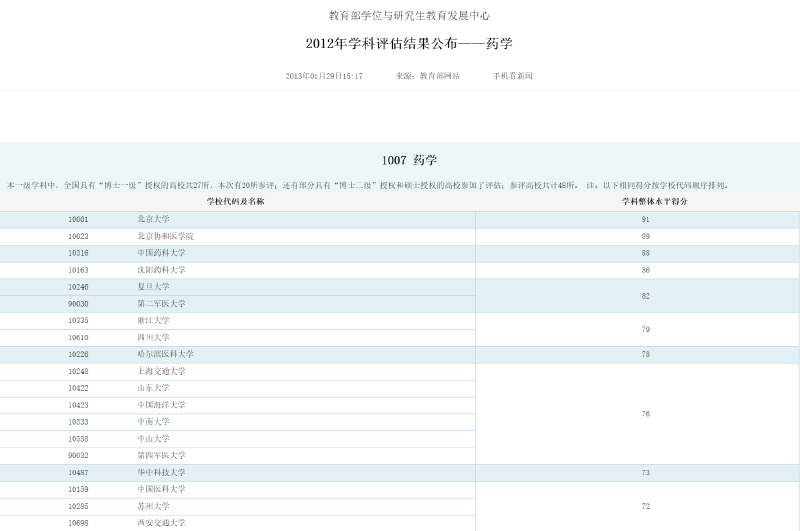Select school code 10163

78,270
